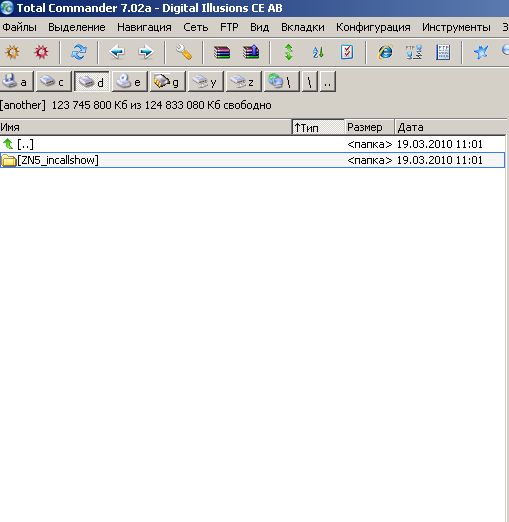This screenshot has width=509, height=522.
Task: Go to root directory backslash button
Action: coord(310,81)
